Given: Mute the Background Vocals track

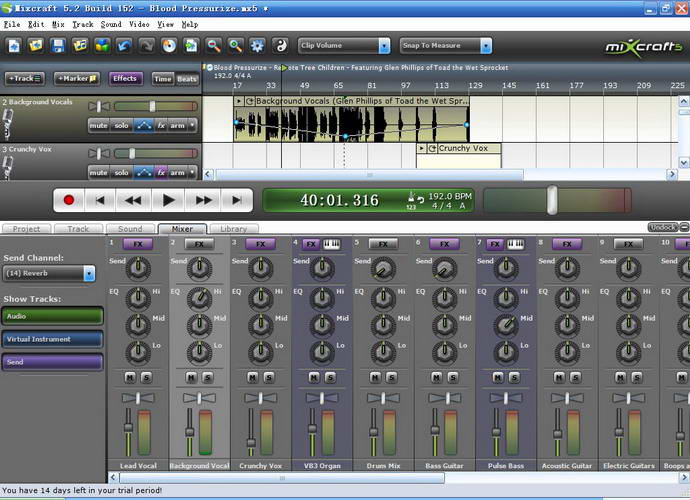Looking at the screenshot, I should 98,125.
